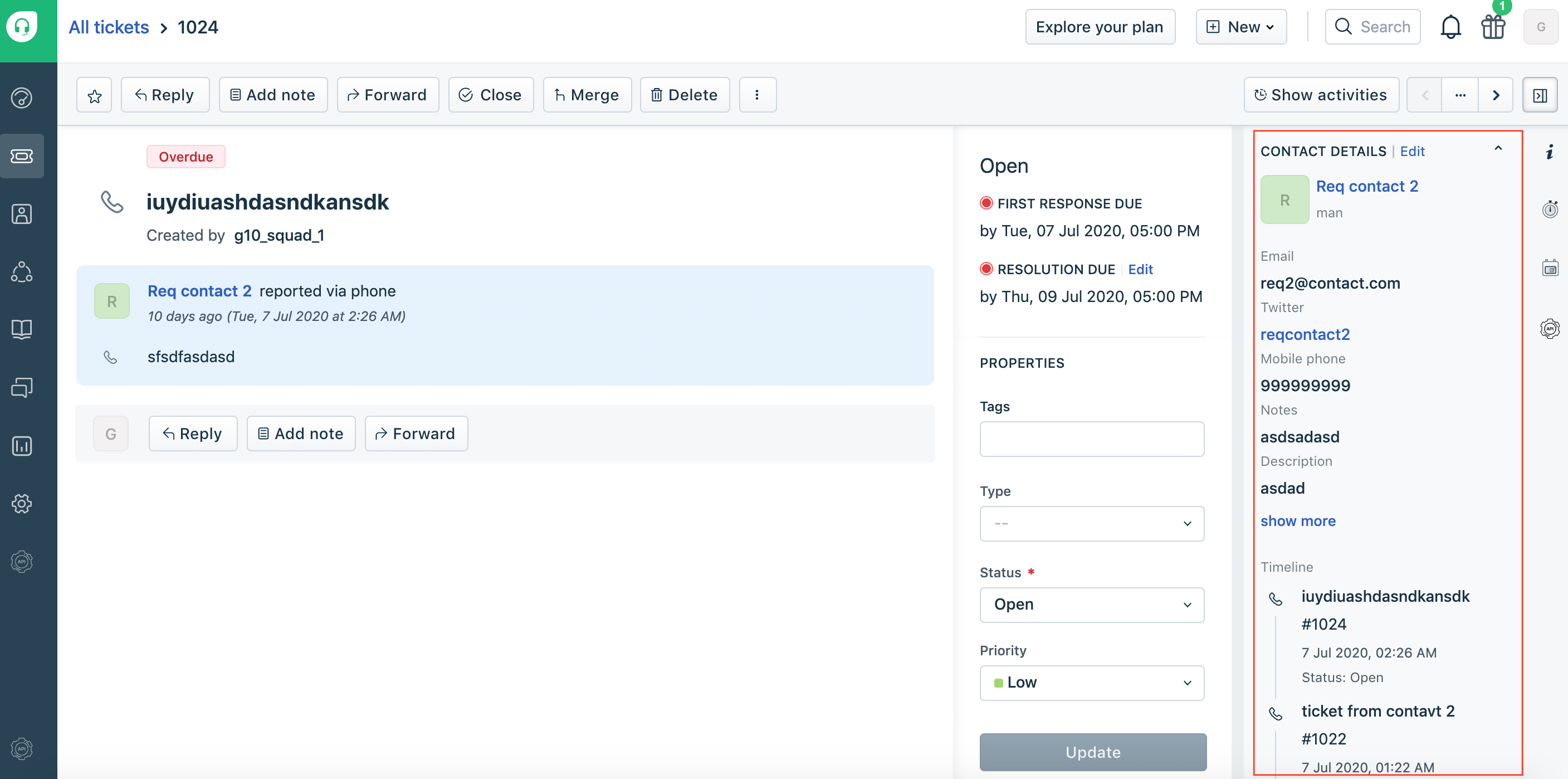The width and height of the screenshot is (1568, 779).
Task: Click the Update button
Action: click(x=1093, y=752)
